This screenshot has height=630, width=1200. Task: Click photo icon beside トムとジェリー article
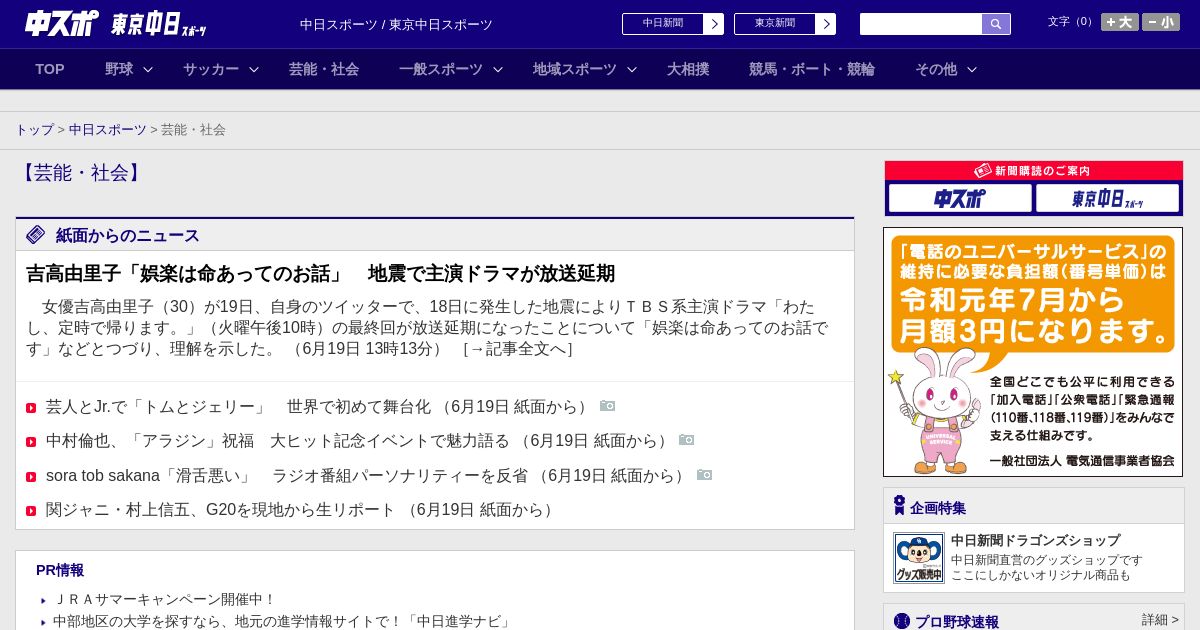608,406
